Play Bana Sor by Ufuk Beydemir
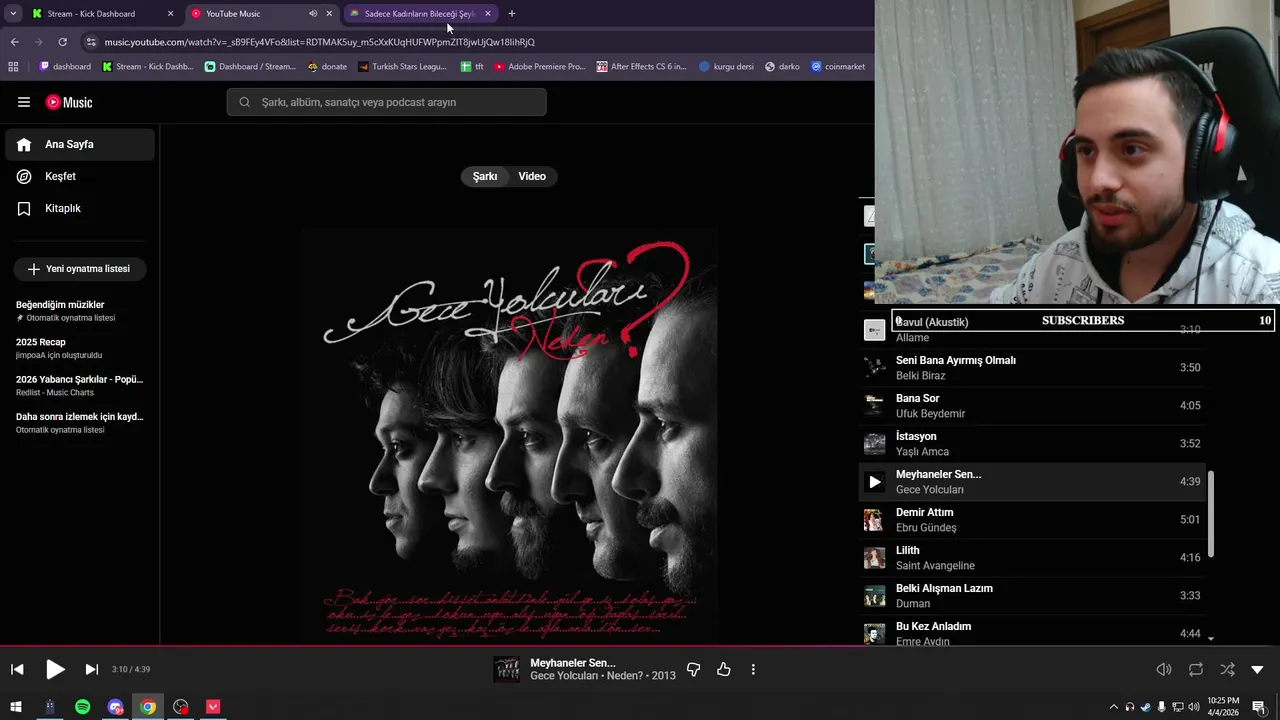 pos(1033,405)
